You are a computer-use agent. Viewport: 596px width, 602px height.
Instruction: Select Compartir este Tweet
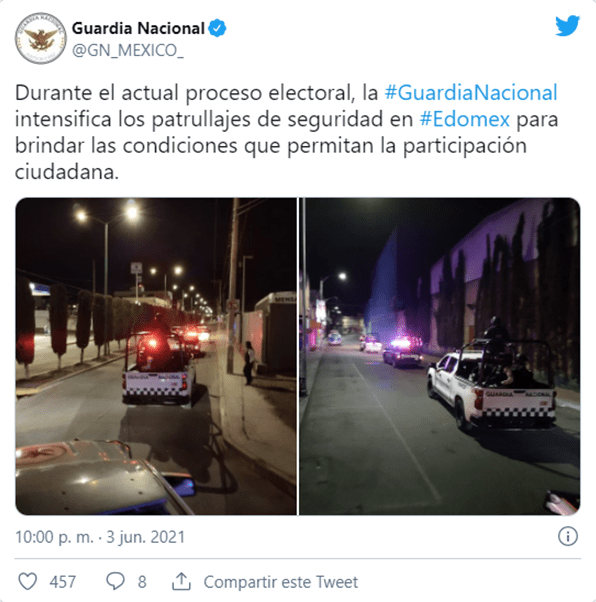281,582
